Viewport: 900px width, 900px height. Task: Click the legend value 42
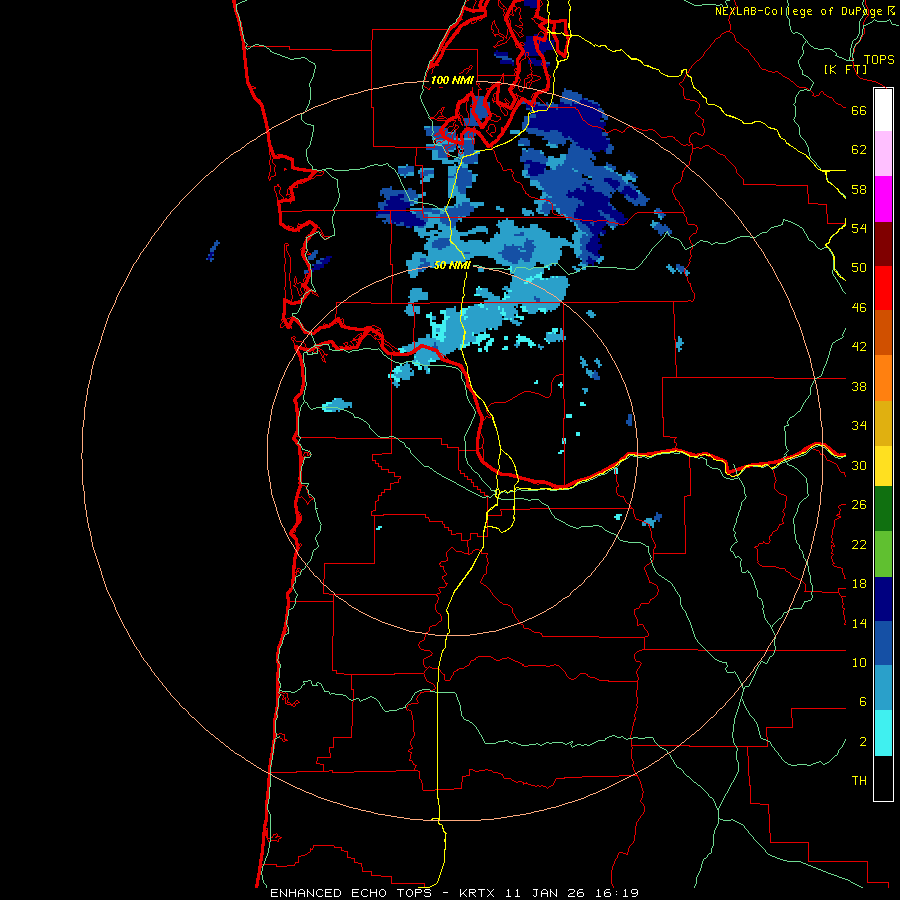point(859,347)
